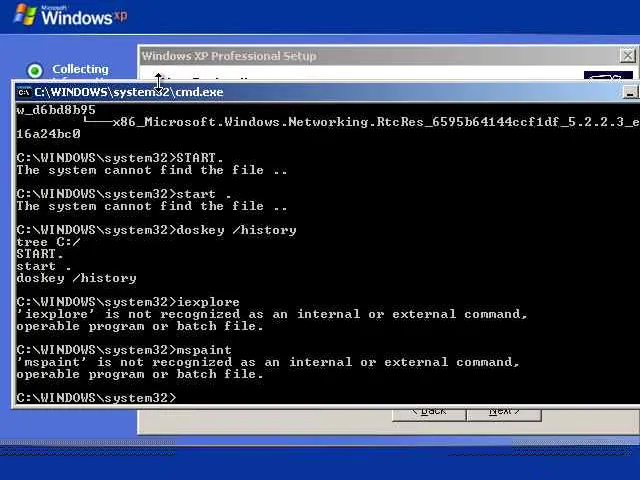Close the Windows XP Professional Setup dialog
The width and height of the screenshot is (640, 480).
tap(627, 56)
